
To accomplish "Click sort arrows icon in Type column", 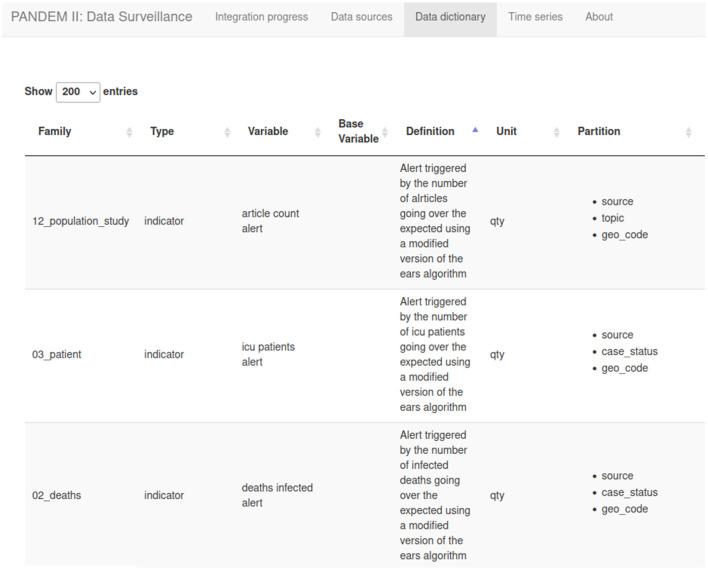I will point(229,132).
